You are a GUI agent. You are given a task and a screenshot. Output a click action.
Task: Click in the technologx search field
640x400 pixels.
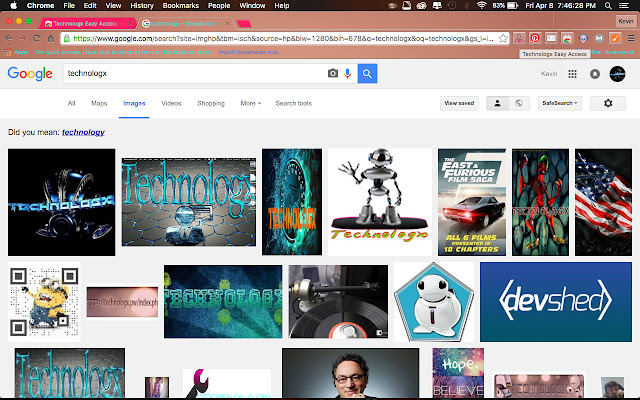[x=194, y=73]
